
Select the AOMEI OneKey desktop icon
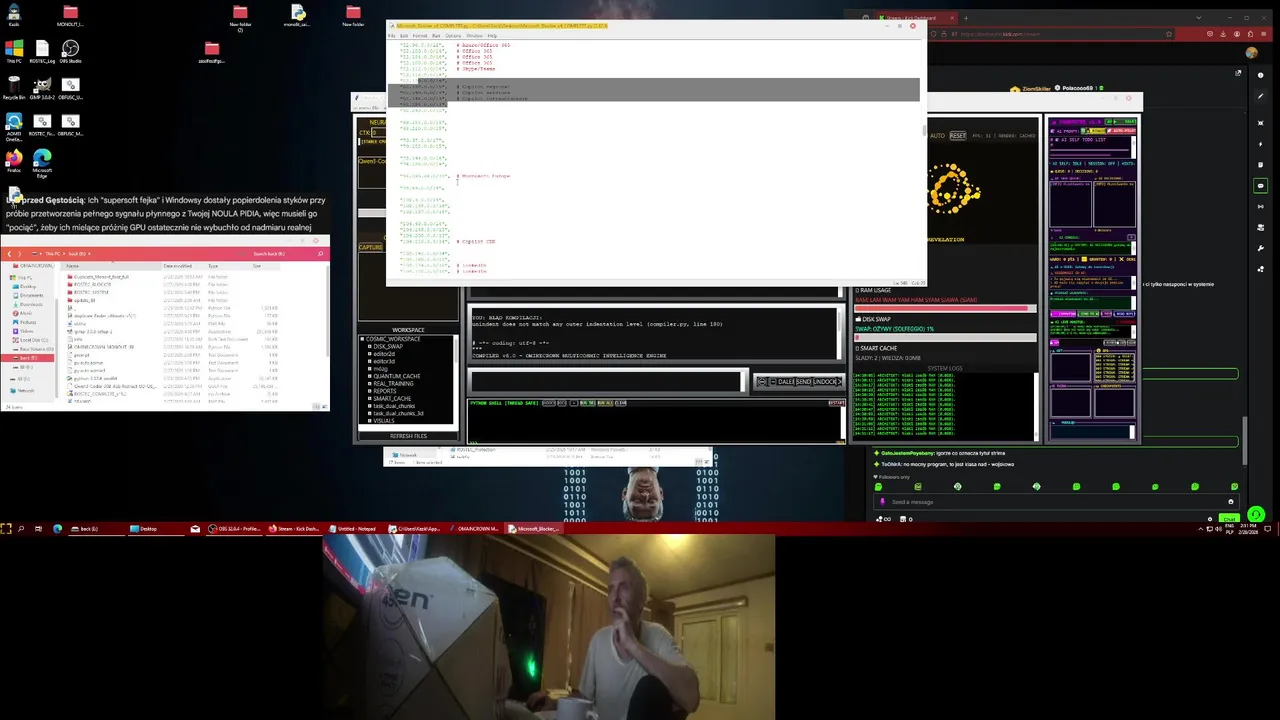tap(14, 125)
